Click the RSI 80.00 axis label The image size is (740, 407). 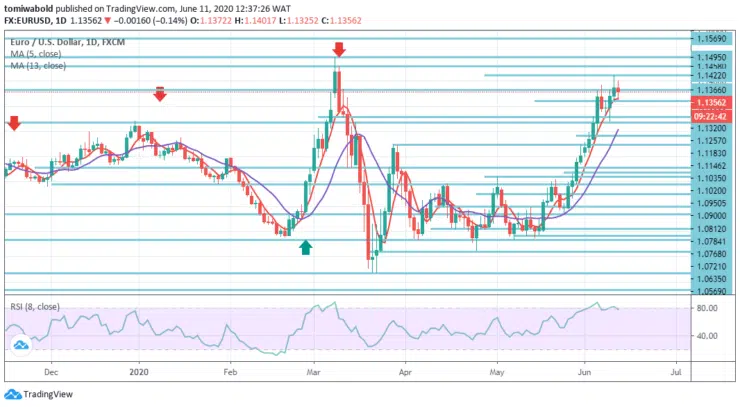(707, 308)
